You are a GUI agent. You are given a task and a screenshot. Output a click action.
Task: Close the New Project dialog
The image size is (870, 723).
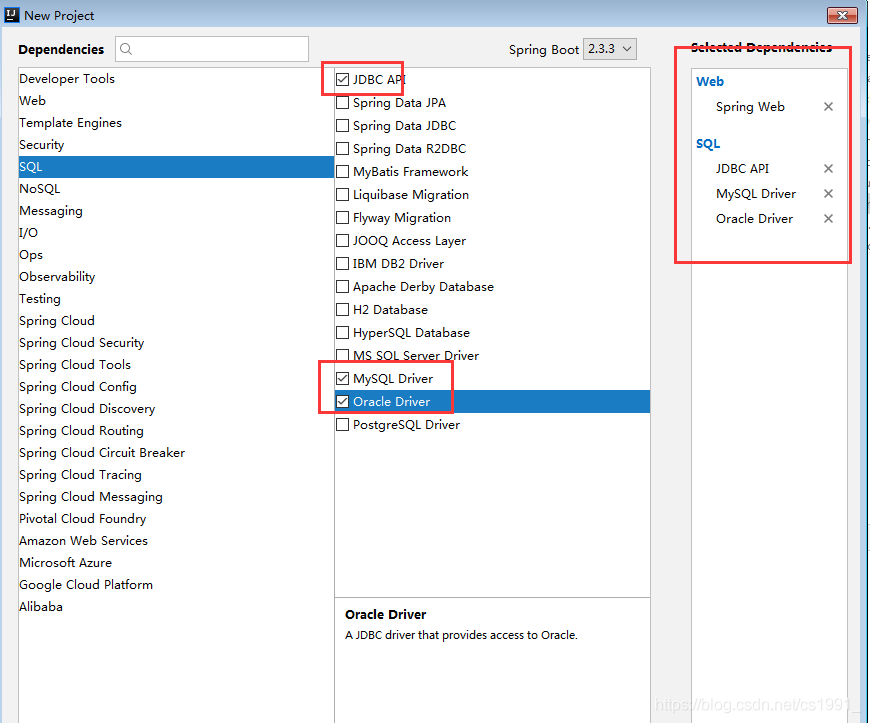[842, 16]
